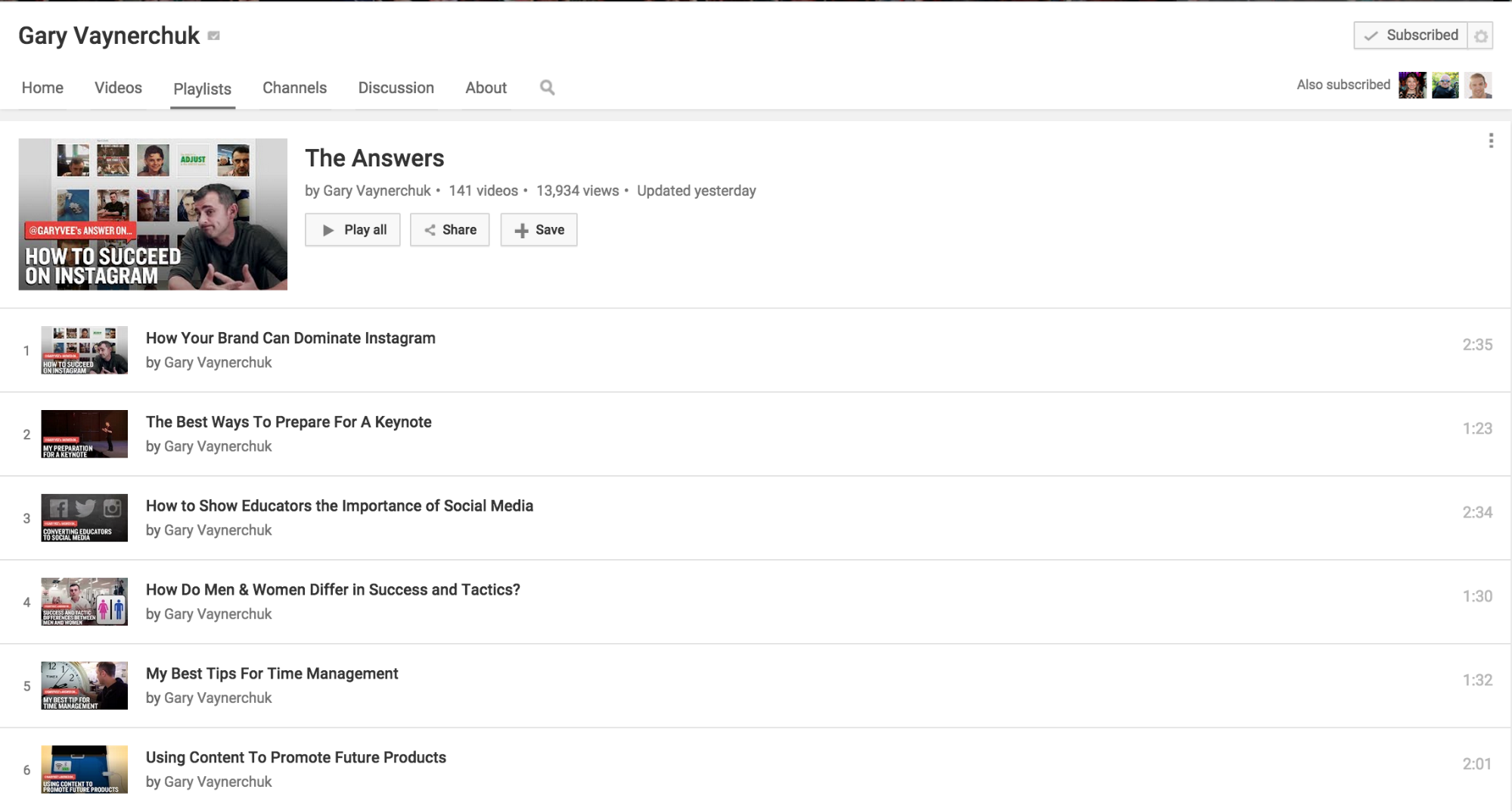
Task: Click the large How to Succeed on Instagram thumbnail
Action: pyautogui.click(x=153, y=214)
